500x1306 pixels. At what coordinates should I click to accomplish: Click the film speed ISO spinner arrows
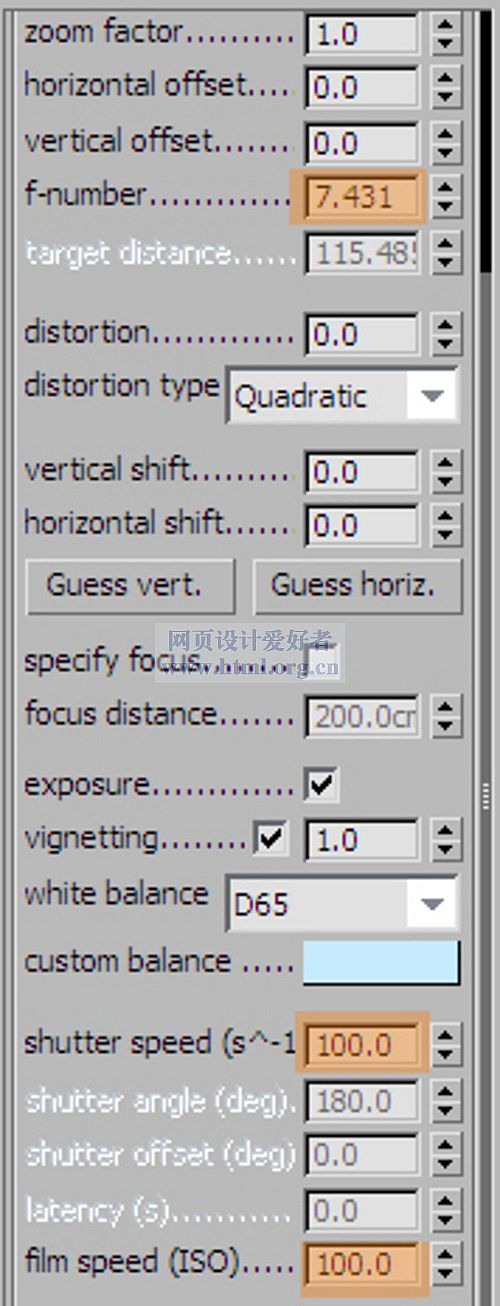pyautogui.click(x=444, y=1264)
